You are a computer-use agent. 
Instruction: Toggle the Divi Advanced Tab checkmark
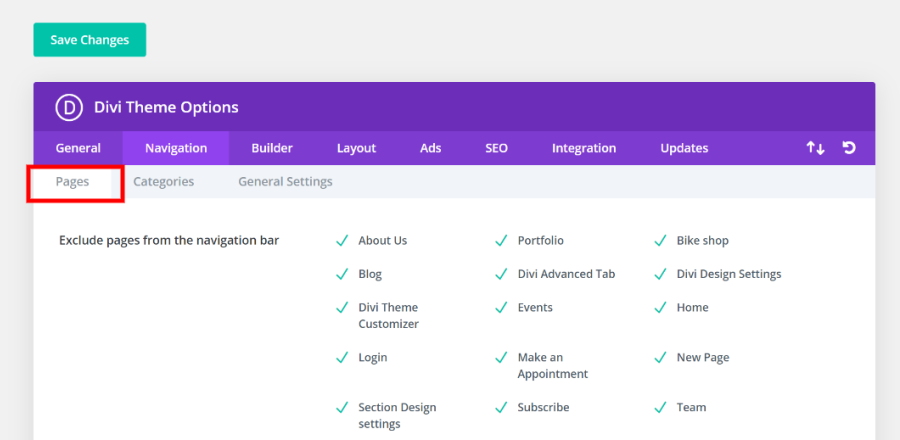point(501,274)
